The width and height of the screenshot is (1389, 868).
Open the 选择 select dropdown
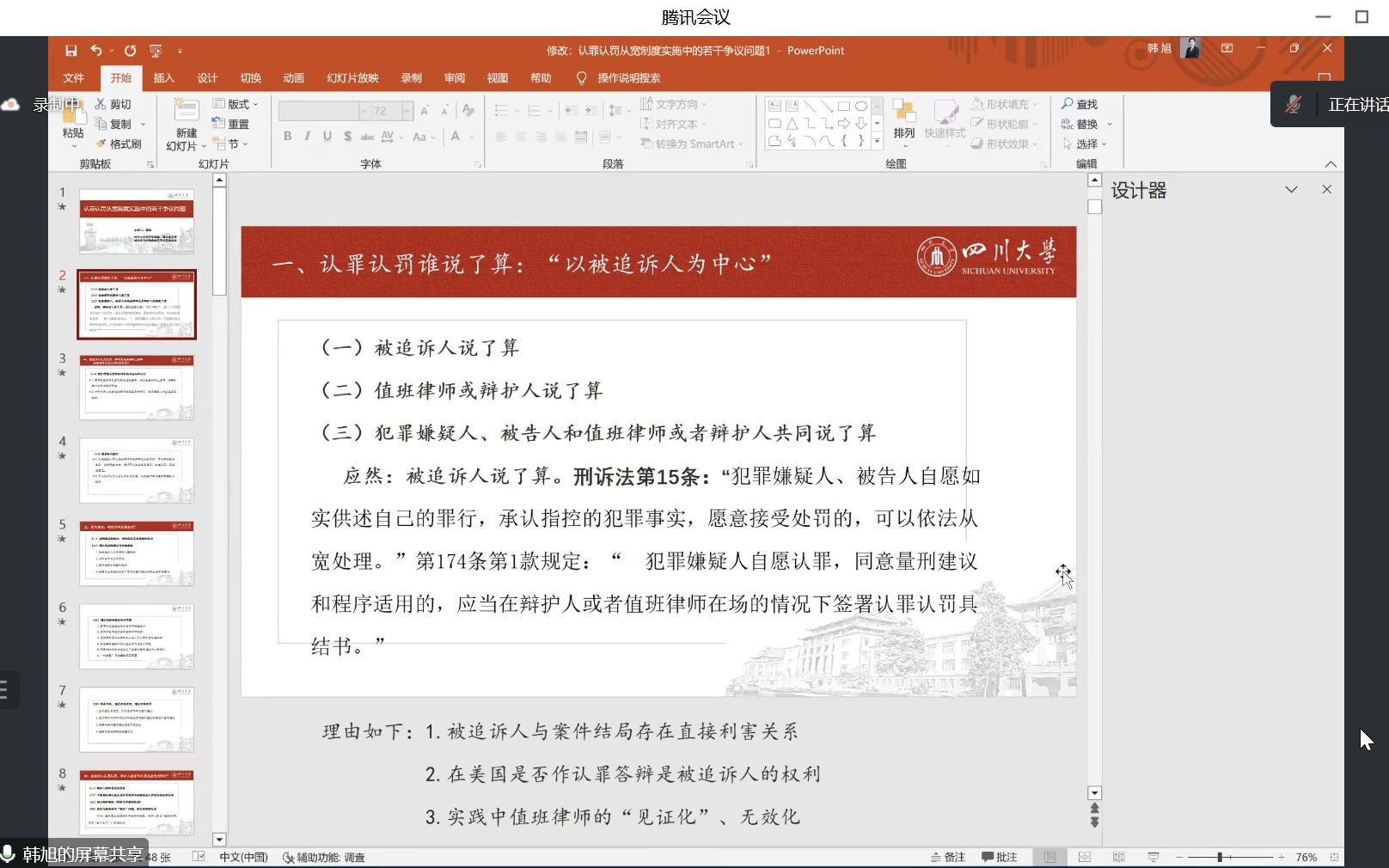click(x=1084, y=144)
